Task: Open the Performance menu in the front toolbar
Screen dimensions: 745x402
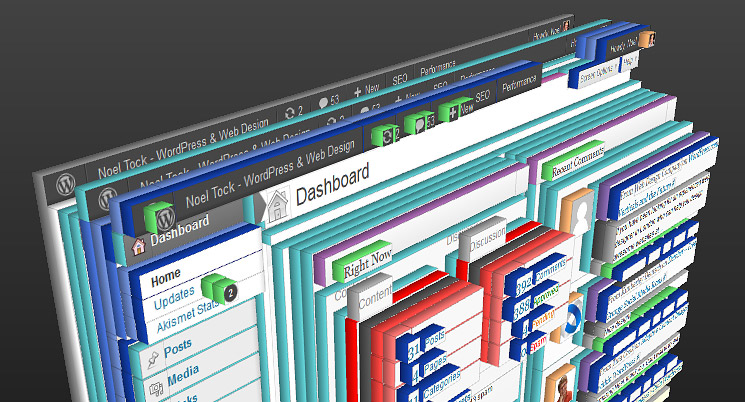Action: point(519,84)
